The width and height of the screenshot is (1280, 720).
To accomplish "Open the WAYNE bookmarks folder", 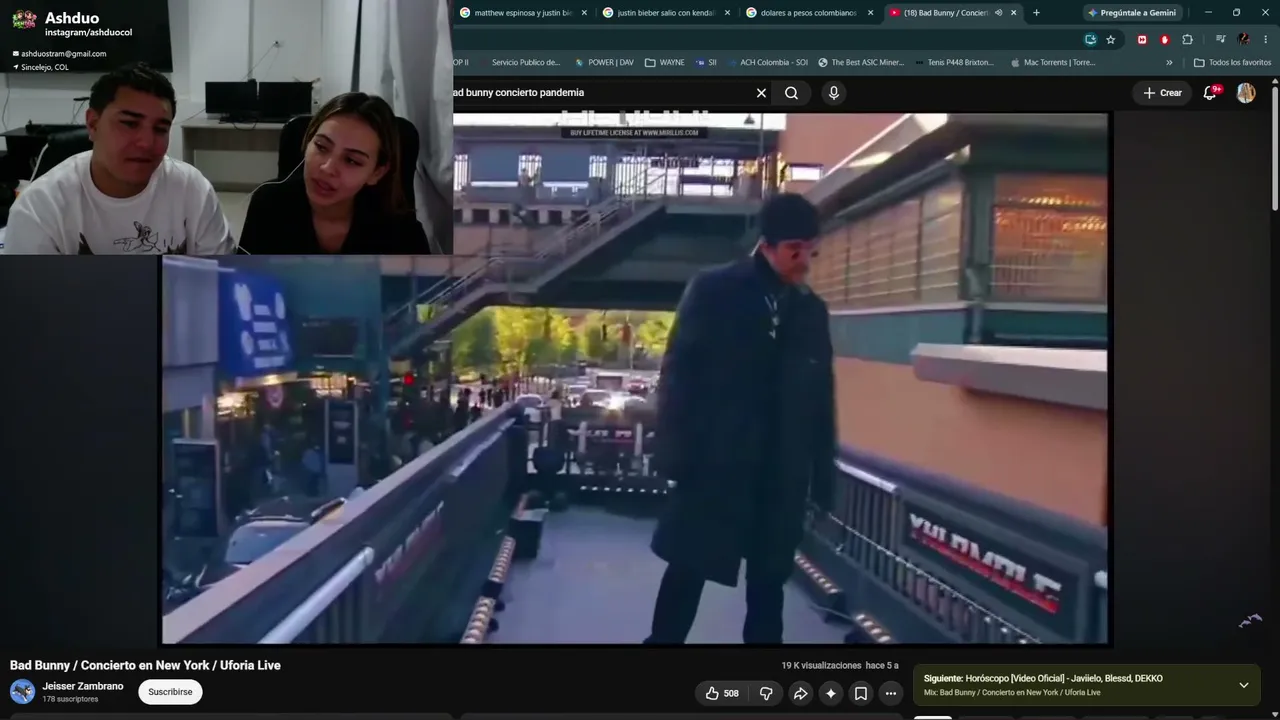I will coord(665,62).
